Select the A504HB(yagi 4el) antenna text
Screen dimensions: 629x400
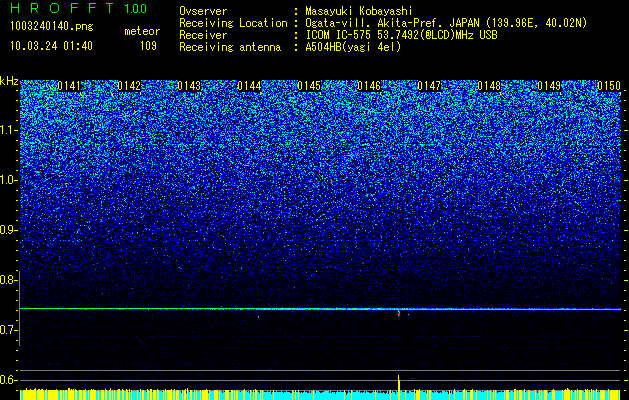[x=353, y=47]
